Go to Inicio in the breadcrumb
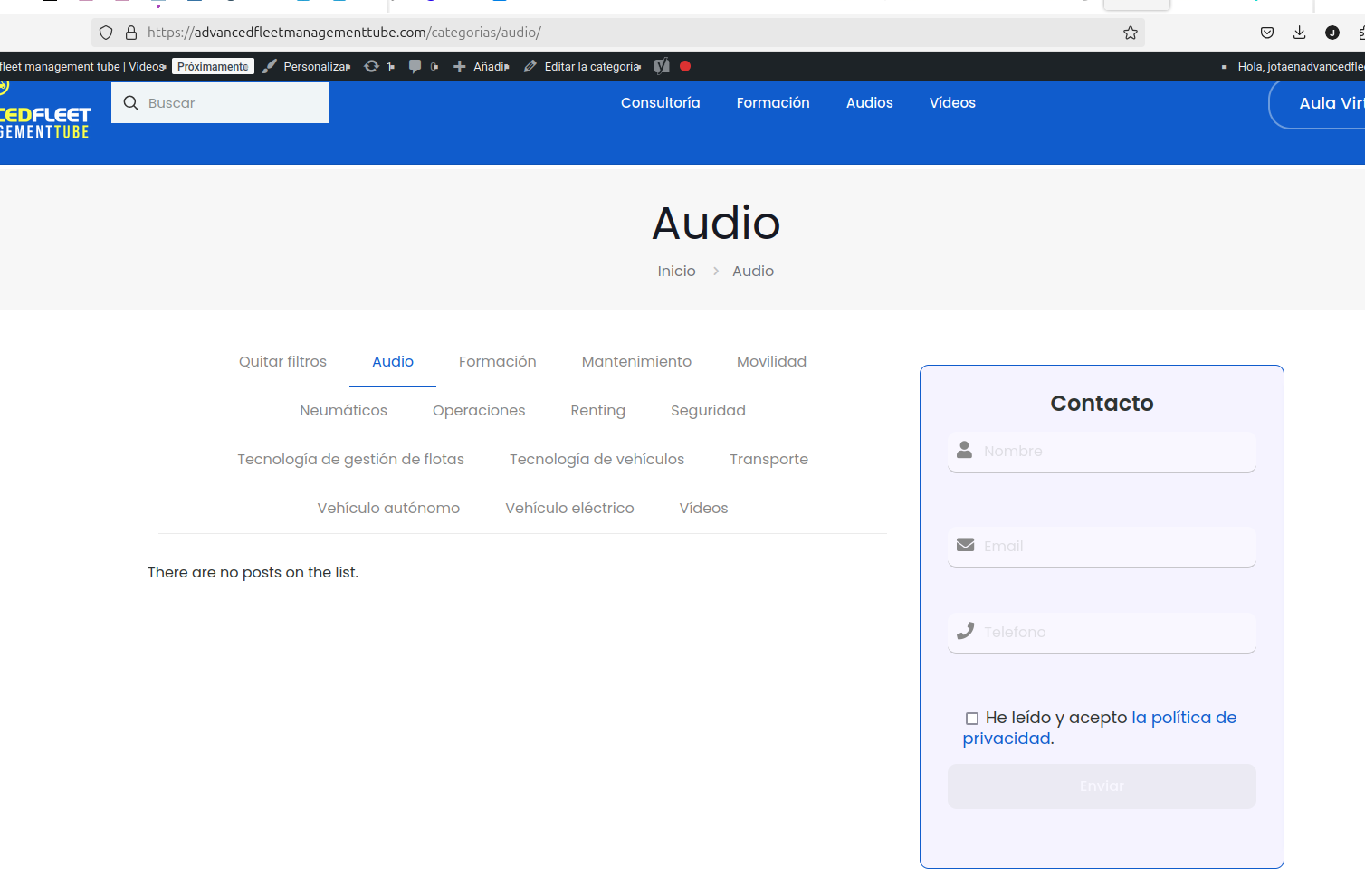 [x=676, y=271]
